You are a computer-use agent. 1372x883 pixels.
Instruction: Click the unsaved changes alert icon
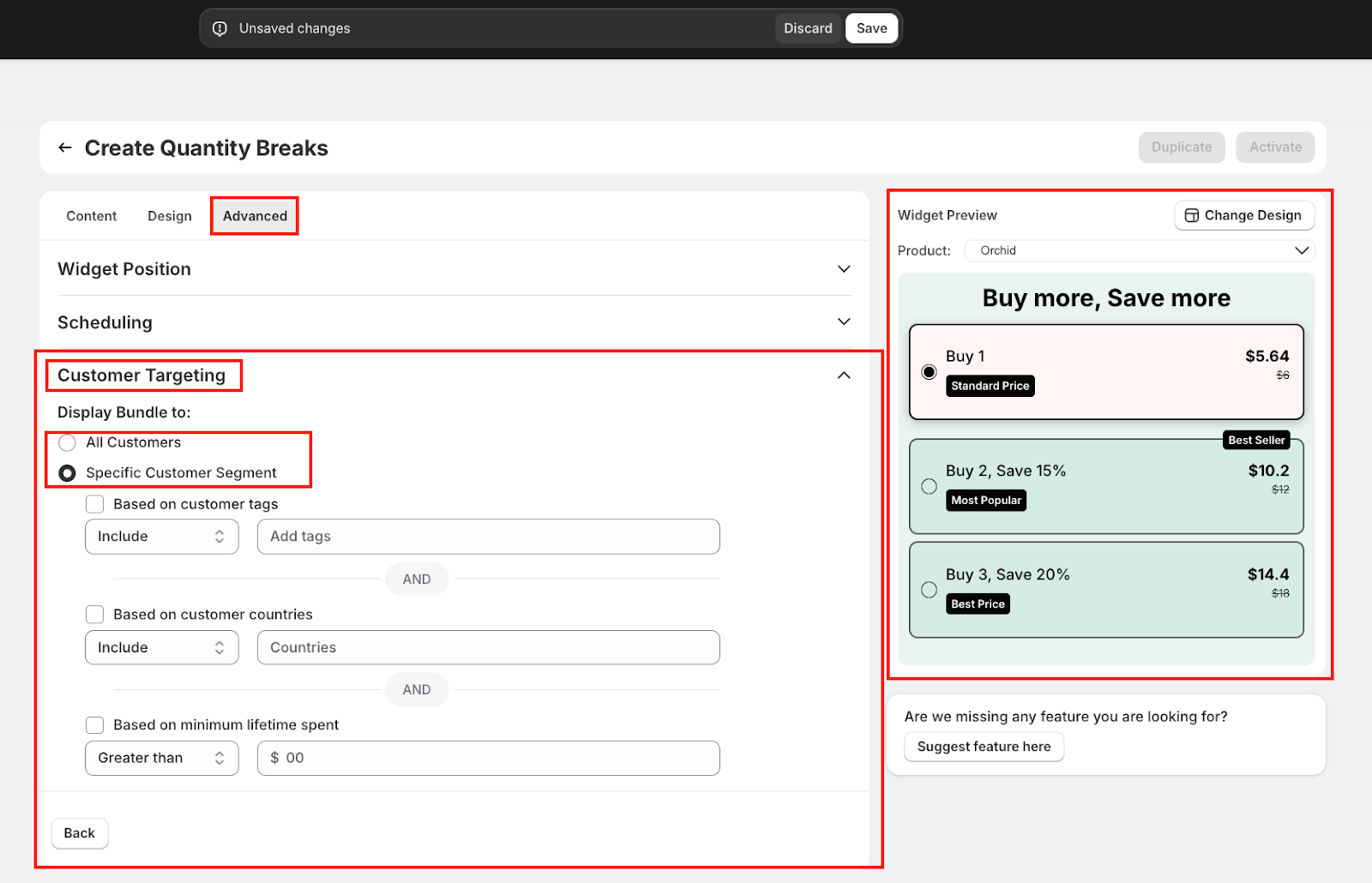(220, 28)
